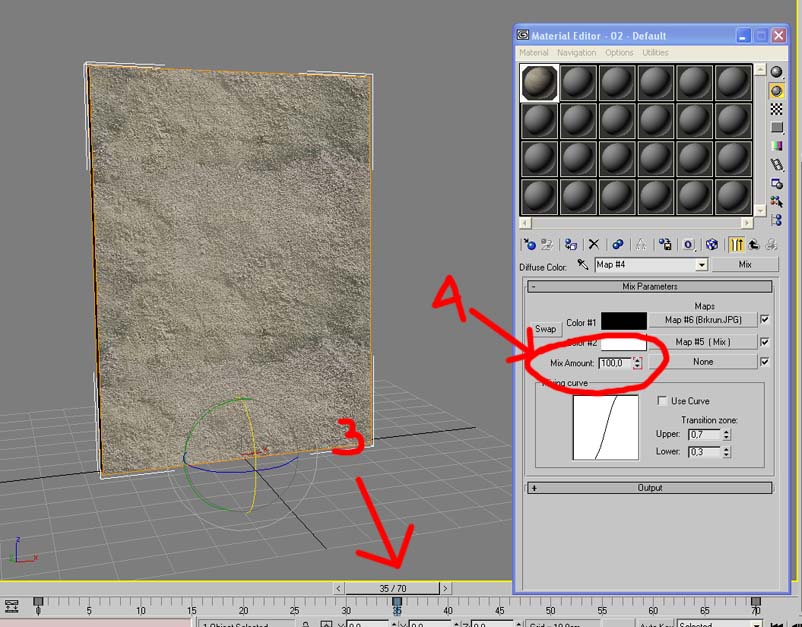Click Select by Material icon
Screen dimensions: 802x627
(x=776, y=201)
